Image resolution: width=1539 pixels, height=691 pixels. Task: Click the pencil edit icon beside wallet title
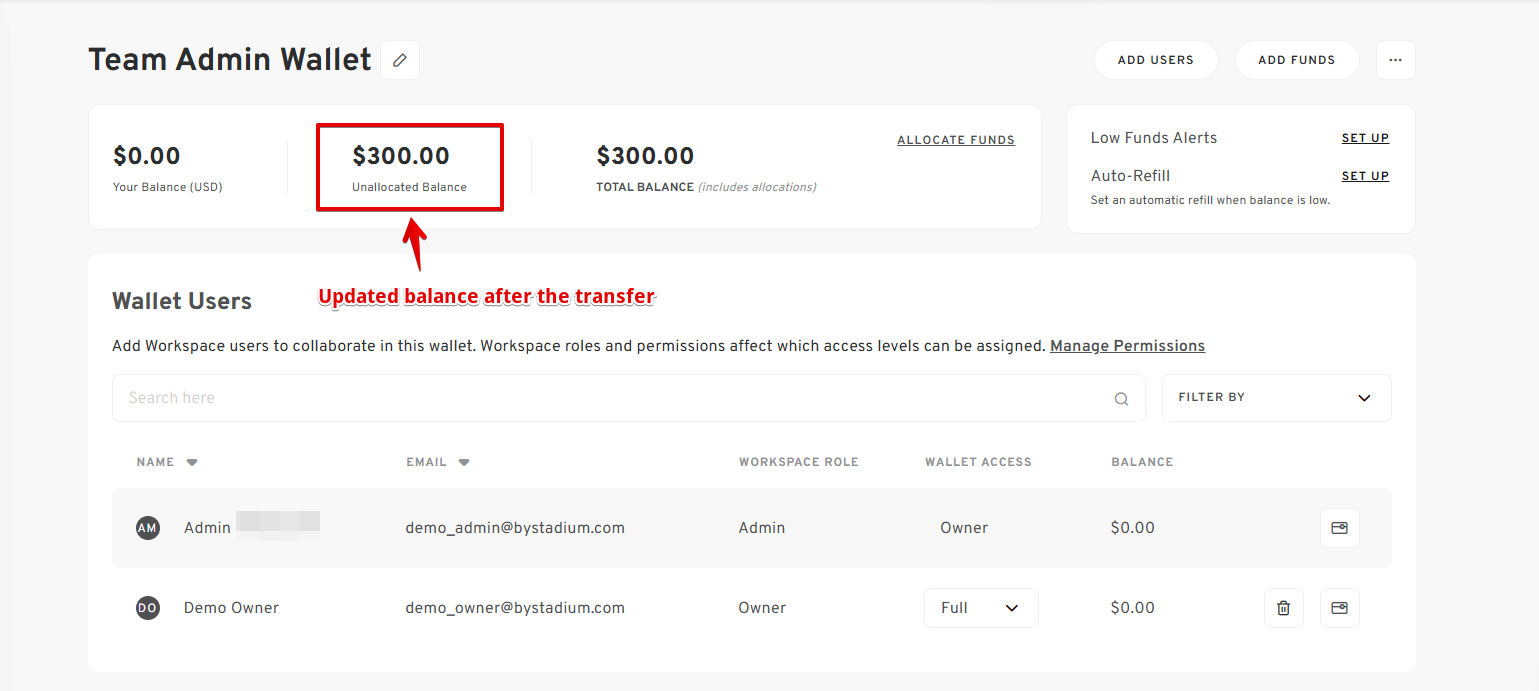(400, 60)
